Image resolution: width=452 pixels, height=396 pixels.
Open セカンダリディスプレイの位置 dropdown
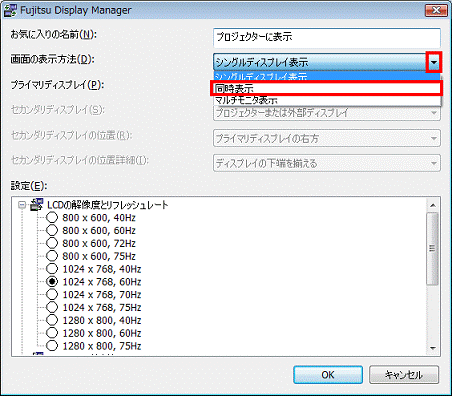327,138
